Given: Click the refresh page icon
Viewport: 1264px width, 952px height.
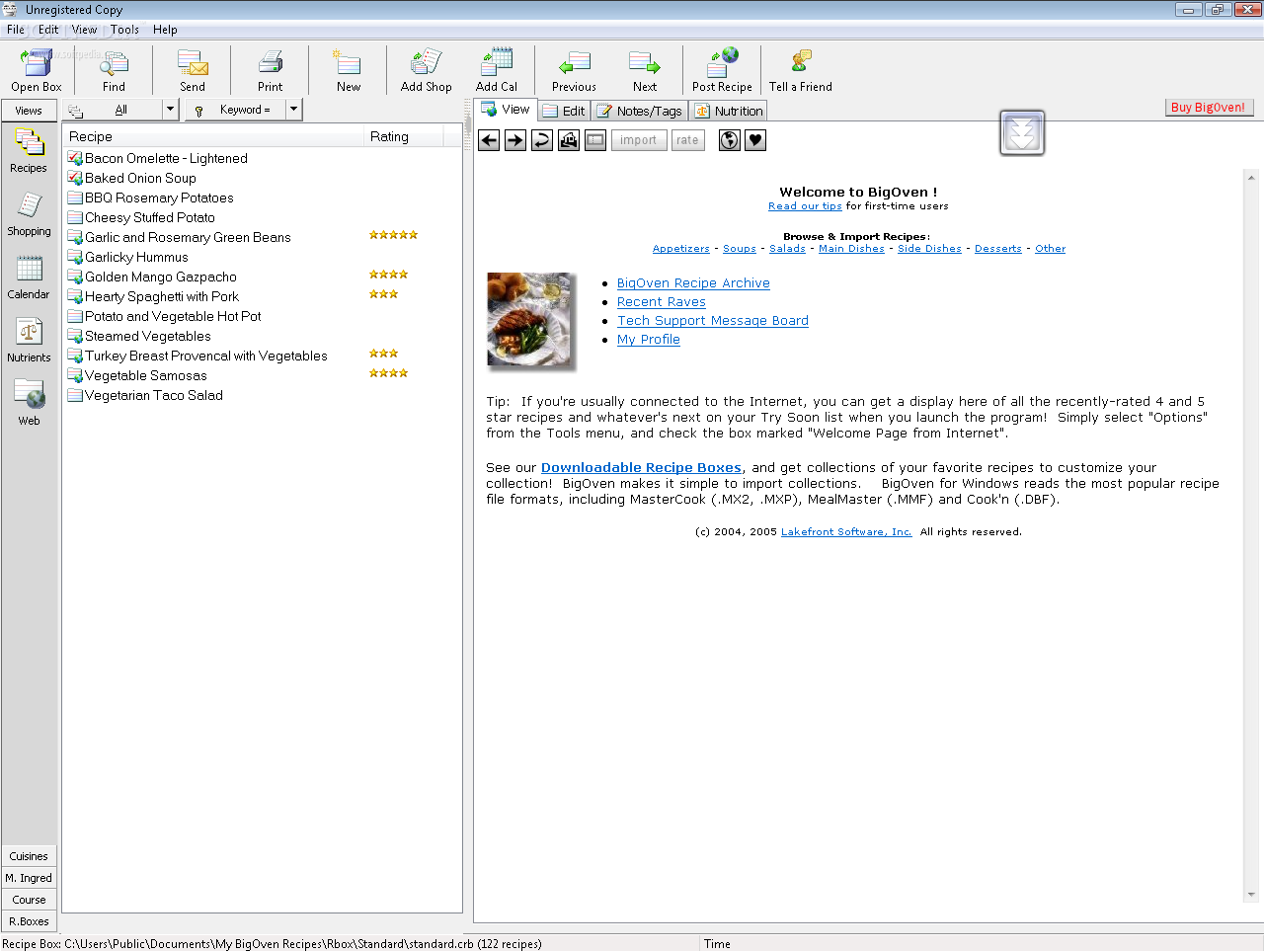Looking at the screenshot, I should (x=542, y=140).
